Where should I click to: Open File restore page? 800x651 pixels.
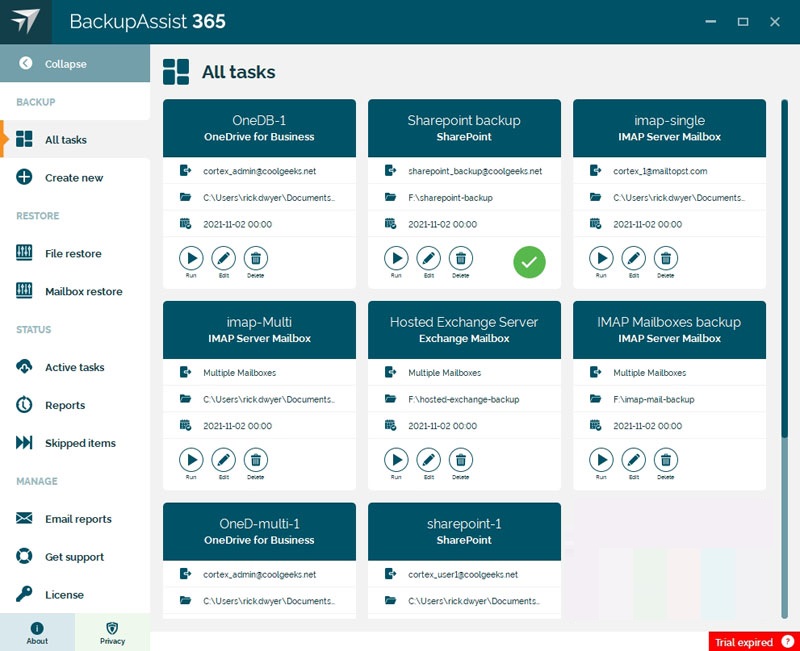coord(73,254)
